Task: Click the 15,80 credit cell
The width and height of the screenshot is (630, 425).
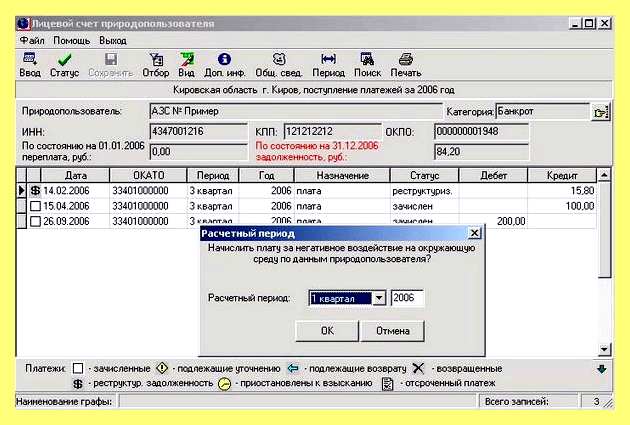Action: (562, 191)
